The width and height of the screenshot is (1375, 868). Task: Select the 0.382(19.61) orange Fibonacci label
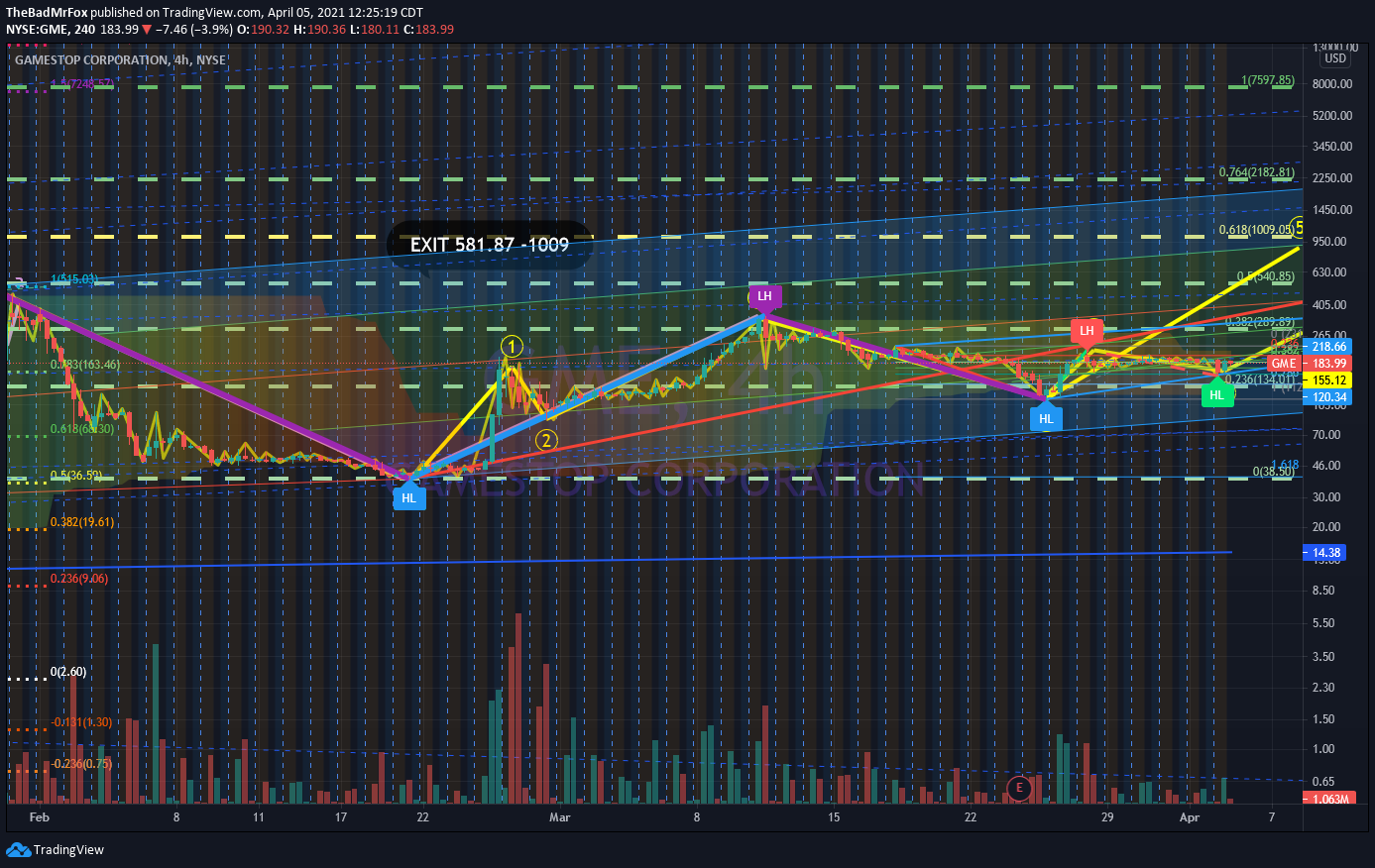82,522
